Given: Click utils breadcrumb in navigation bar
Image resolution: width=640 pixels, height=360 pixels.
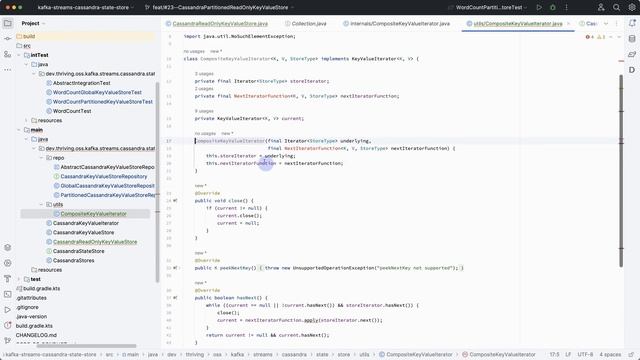Looking at the screenshot, I should [364, 354].
